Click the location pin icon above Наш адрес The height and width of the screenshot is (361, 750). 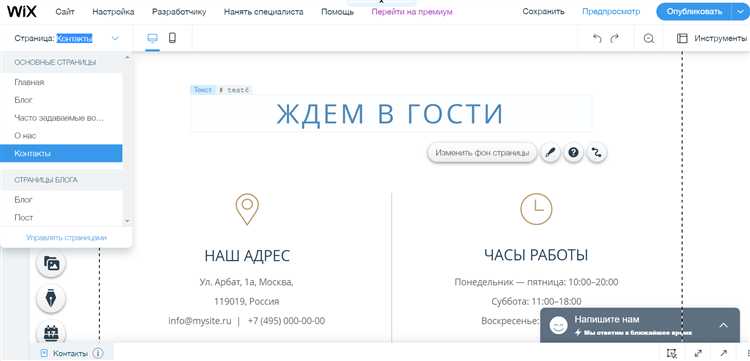coord(247,209)
